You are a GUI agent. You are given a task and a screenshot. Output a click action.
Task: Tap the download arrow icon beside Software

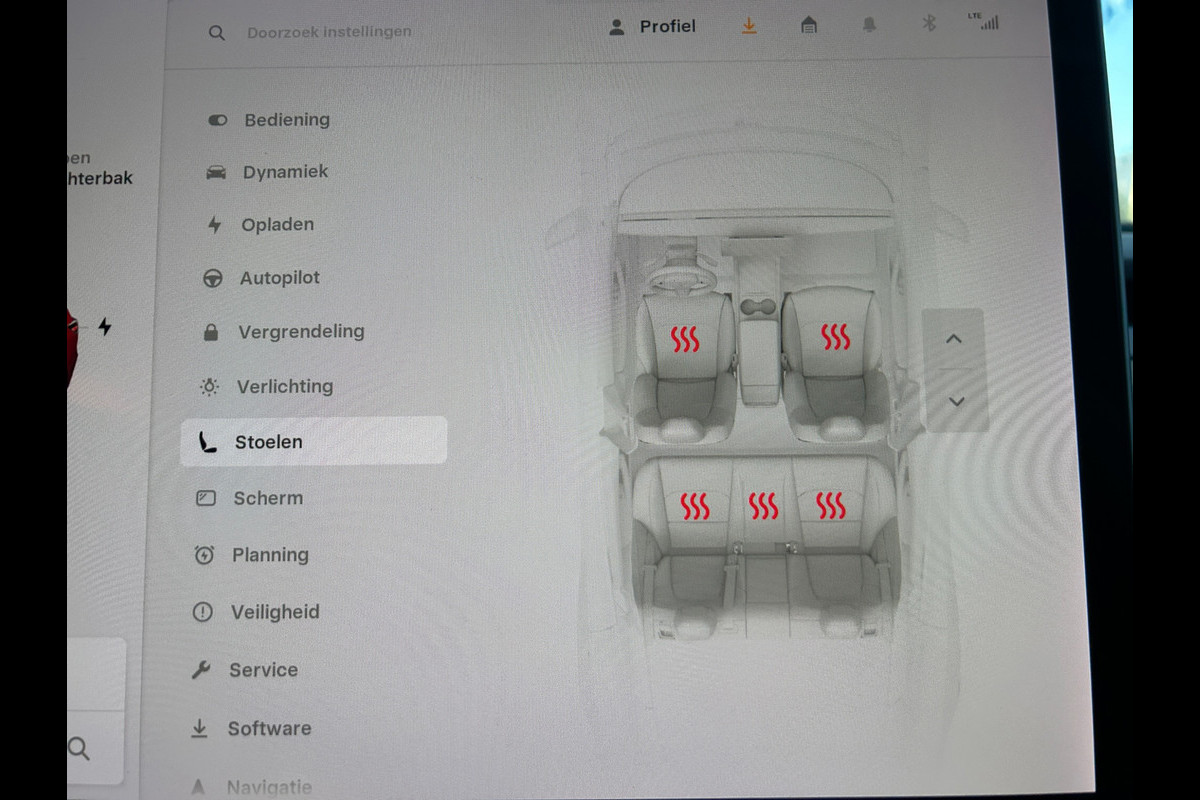click(199, 729)
